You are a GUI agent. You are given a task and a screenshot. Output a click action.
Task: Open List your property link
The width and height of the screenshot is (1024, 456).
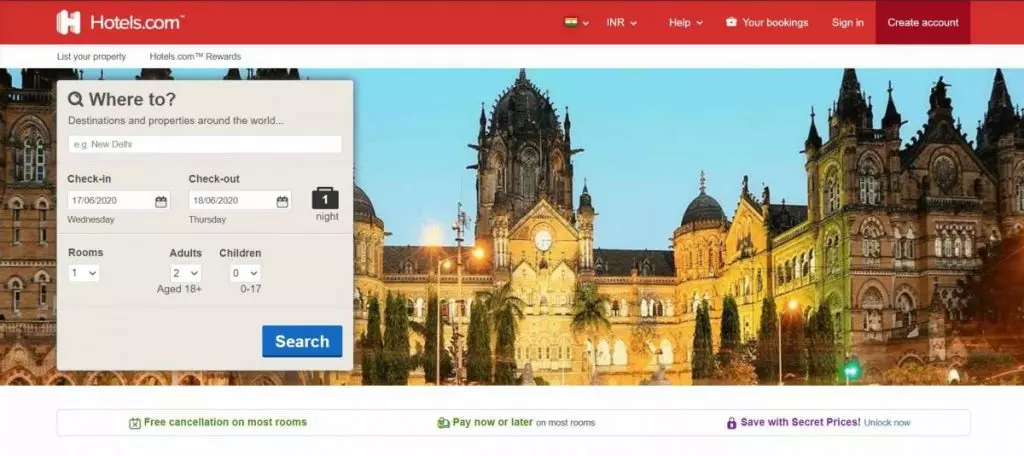(x=91, y=57)
